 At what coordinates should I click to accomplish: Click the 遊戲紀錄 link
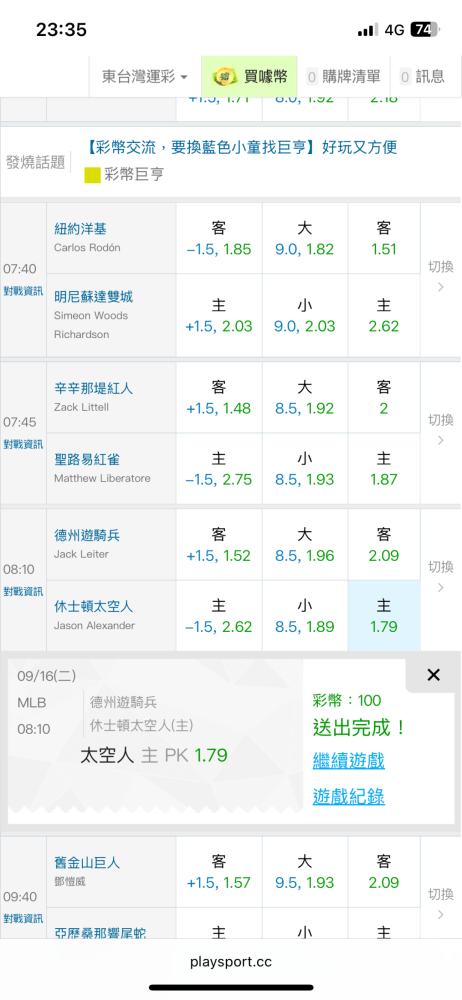coord(348,796)
